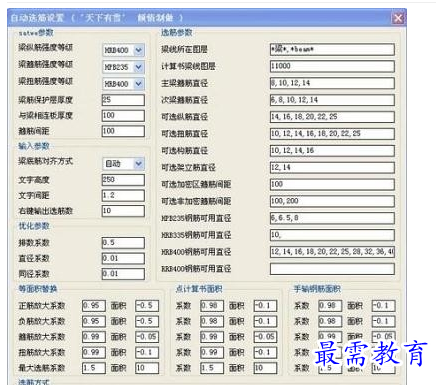Focus the 面积 field in 扭筋放大系数 row

point(147,353)
